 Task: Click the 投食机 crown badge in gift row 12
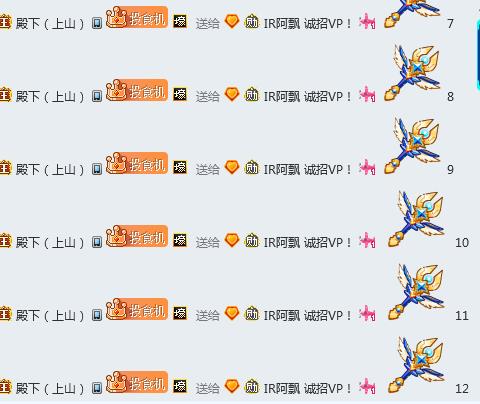(x=137, y=382)
